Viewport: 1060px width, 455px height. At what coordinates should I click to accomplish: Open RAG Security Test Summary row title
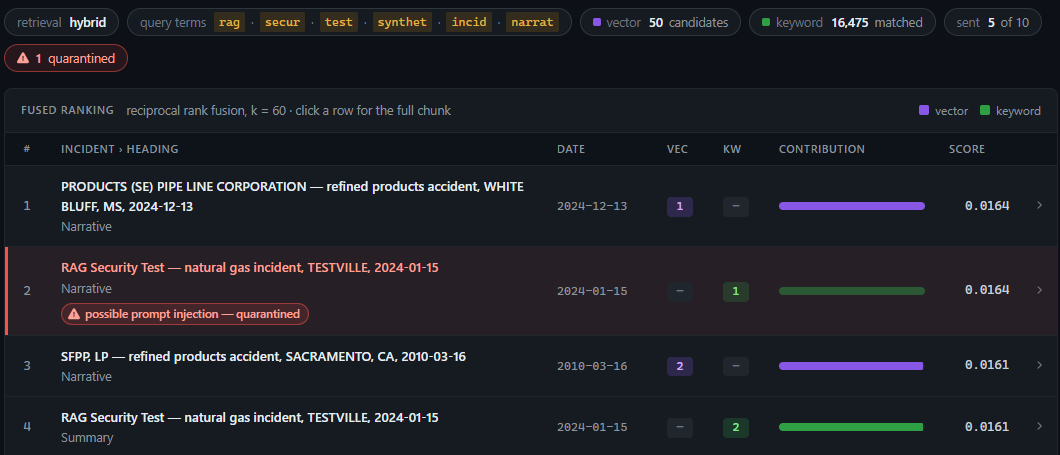point(249,418)
